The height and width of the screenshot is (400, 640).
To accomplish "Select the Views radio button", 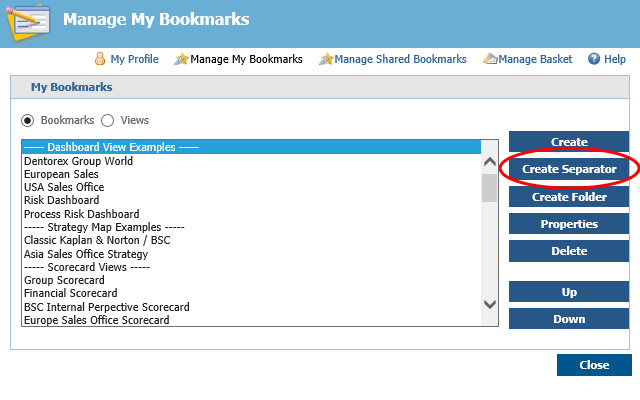I will pos(108,120).
